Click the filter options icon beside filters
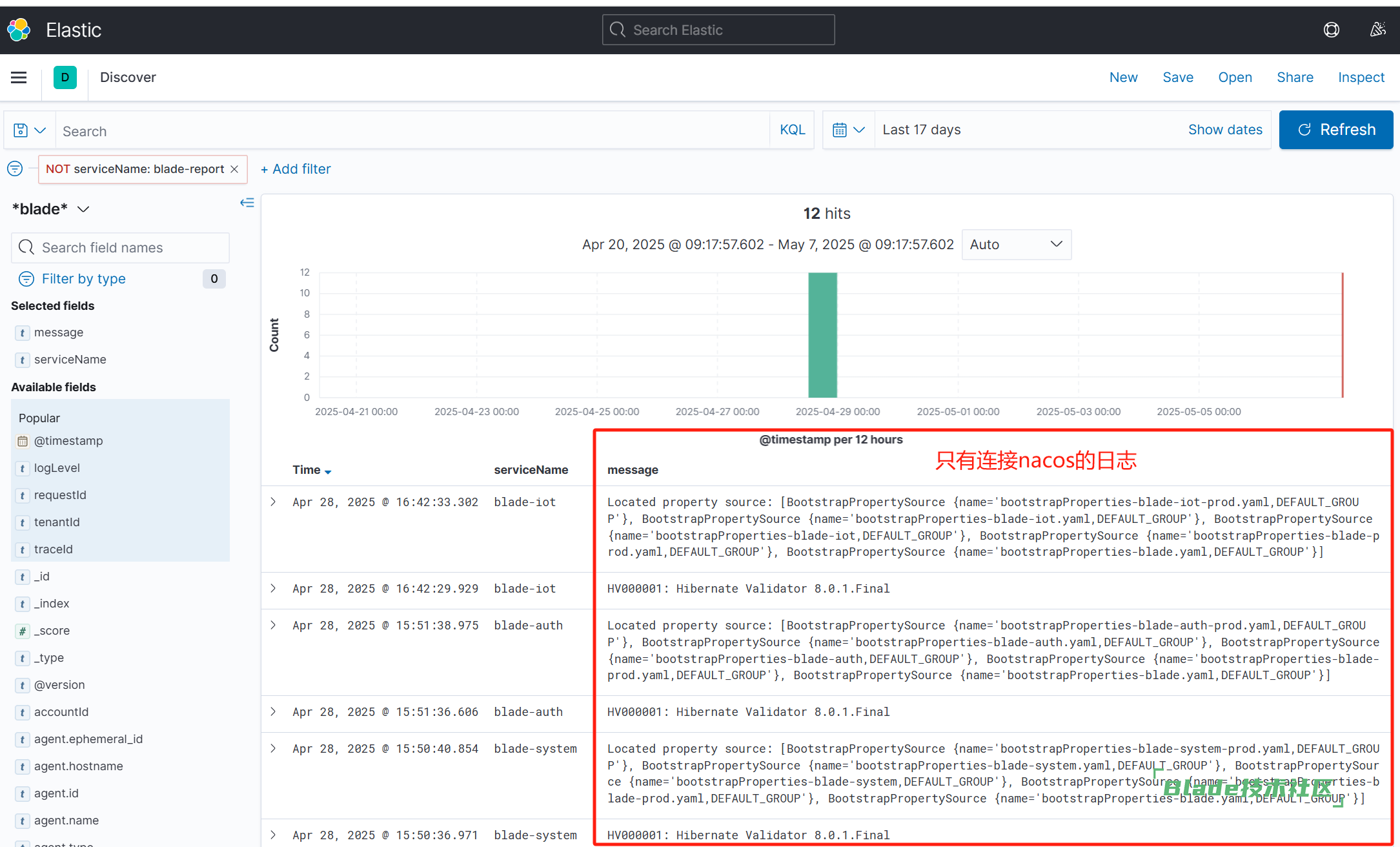This screenshot has height=847, width=1400. click(15, 168)
